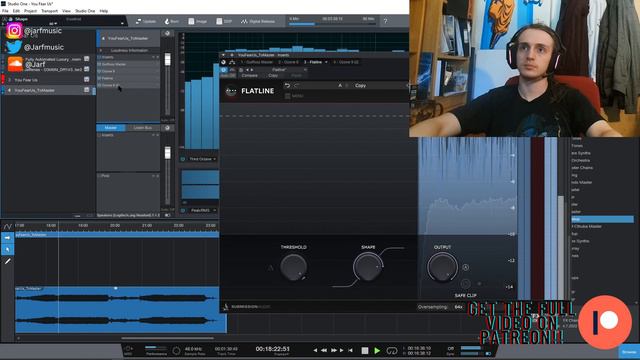The image size is (640, 360).
Task: Select the Gullfoss Master insert in track column
Action: pyautogui.click(x=128, y=64)
